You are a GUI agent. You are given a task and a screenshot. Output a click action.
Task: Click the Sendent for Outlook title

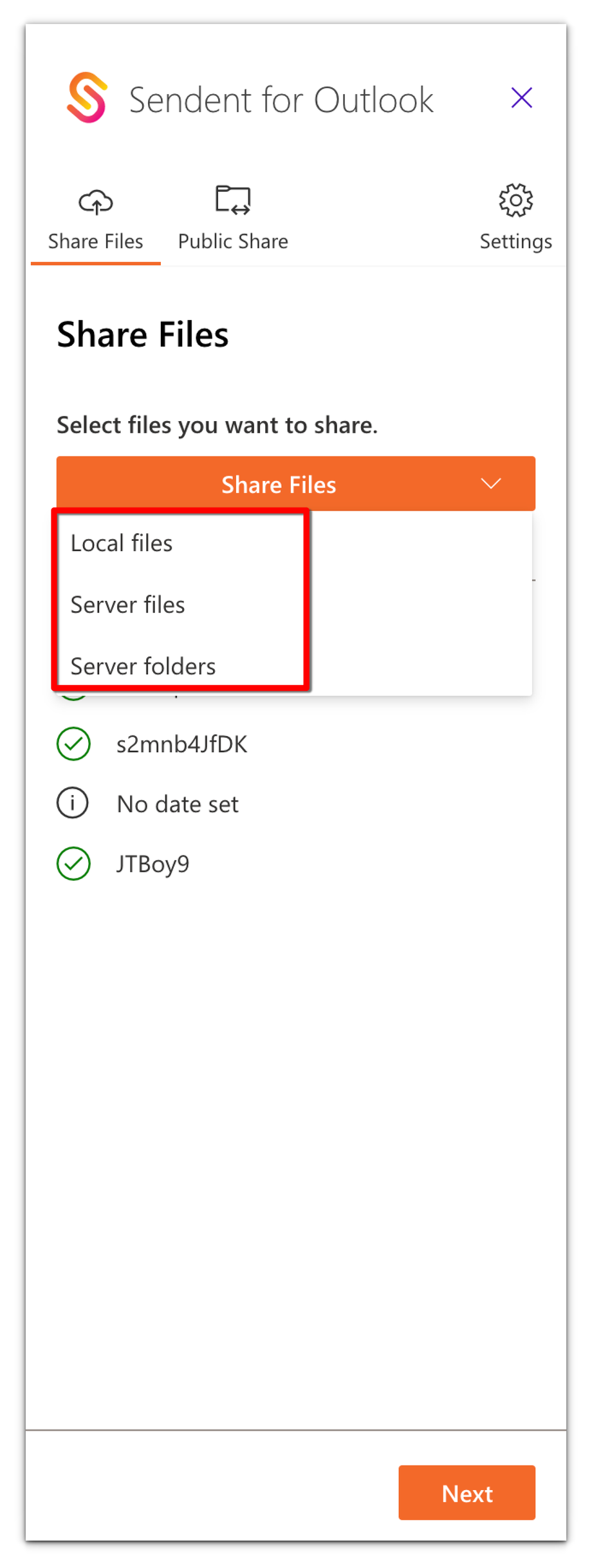point(281,100)
